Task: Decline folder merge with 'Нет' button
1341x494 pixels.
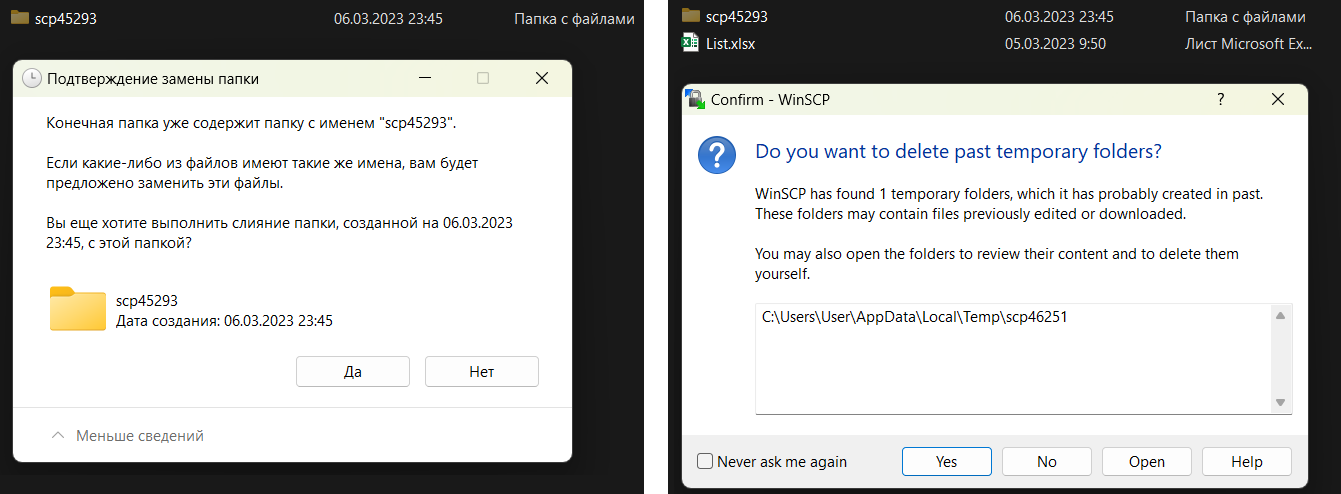Action: tap(481, 371)
